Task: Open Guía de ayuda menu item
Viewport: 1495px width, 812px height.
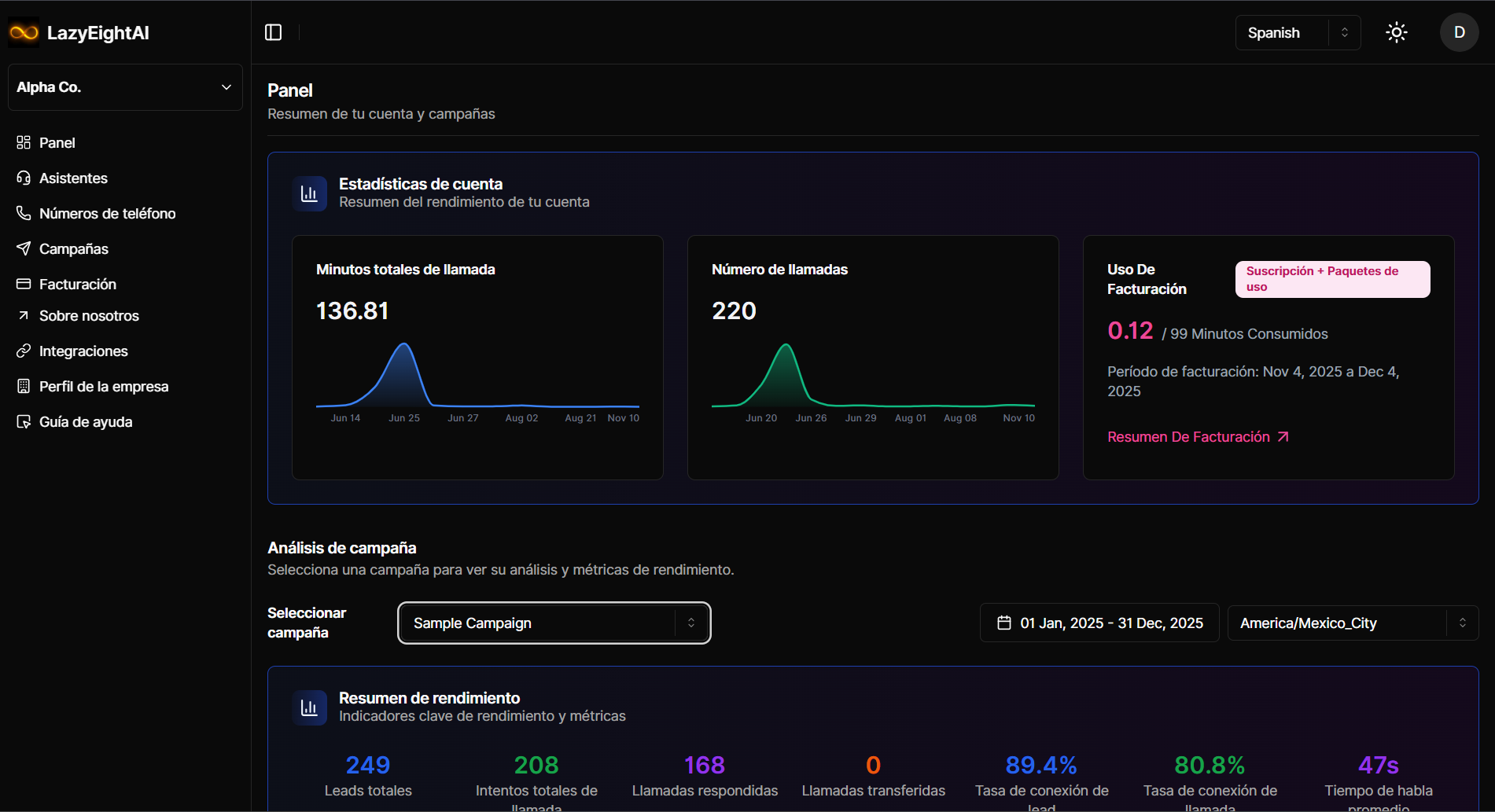Action: [x=85, y=421]
